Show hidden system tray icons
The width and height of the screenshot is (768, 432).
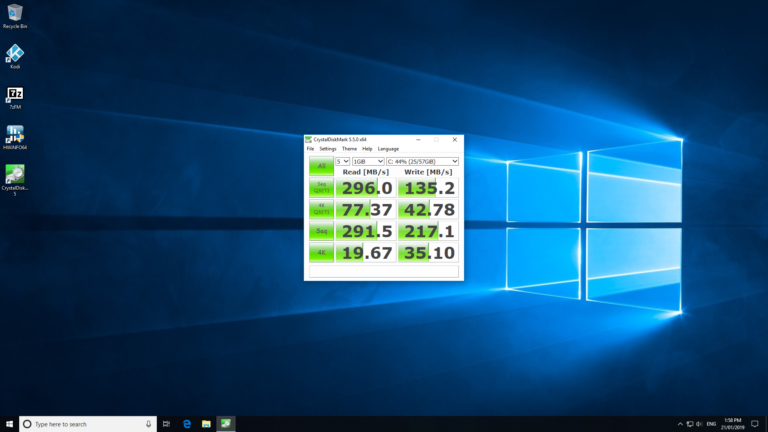[680, 424]
